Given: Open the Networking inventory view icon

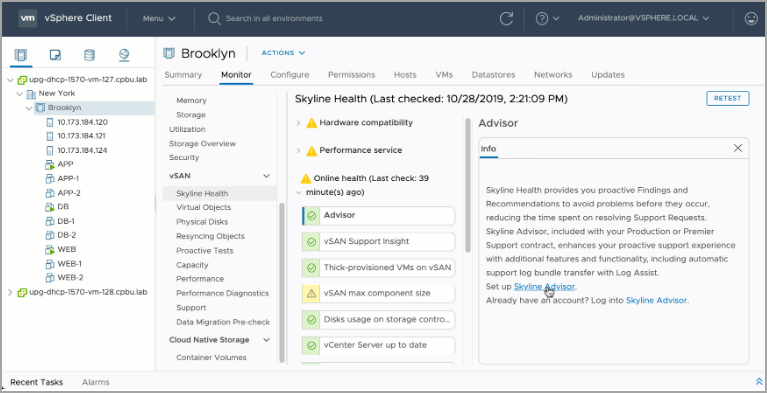Looking at the screenshot, I should coord(124,55).
